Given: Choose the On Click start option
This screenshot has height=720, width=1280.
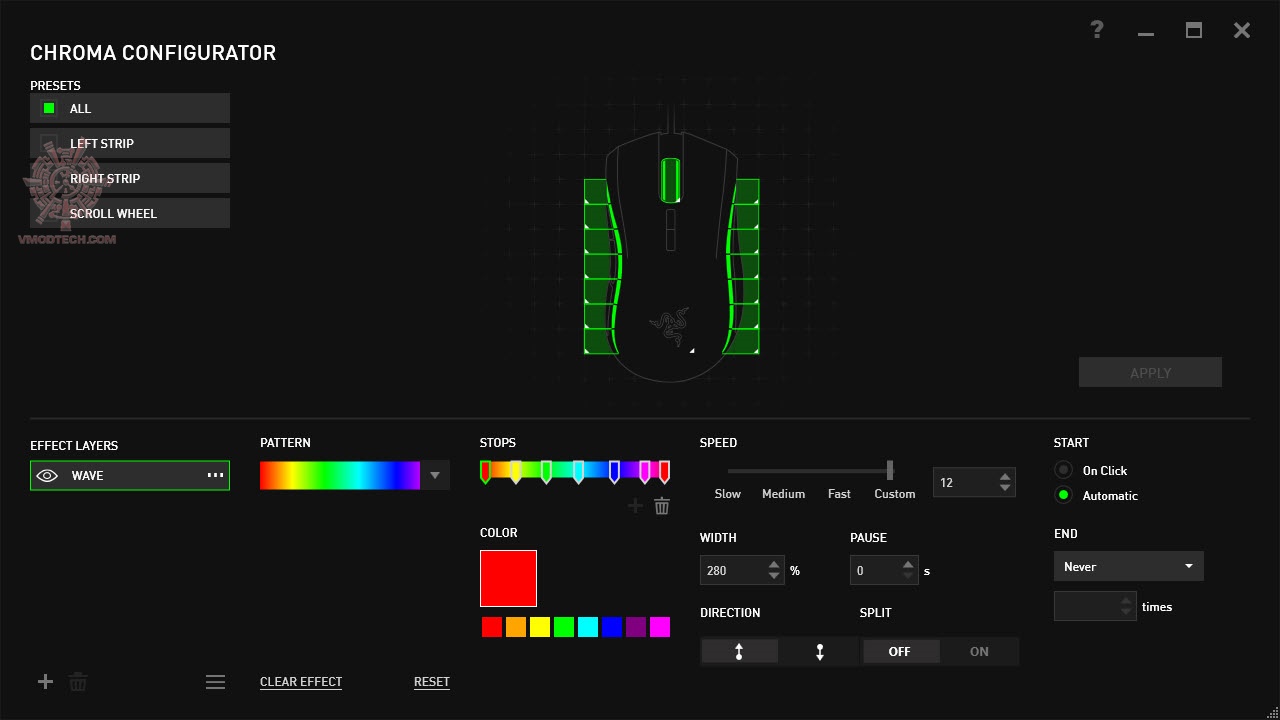Looking at the screenshot, I should pyautogui.click(x=1063, y=470).
